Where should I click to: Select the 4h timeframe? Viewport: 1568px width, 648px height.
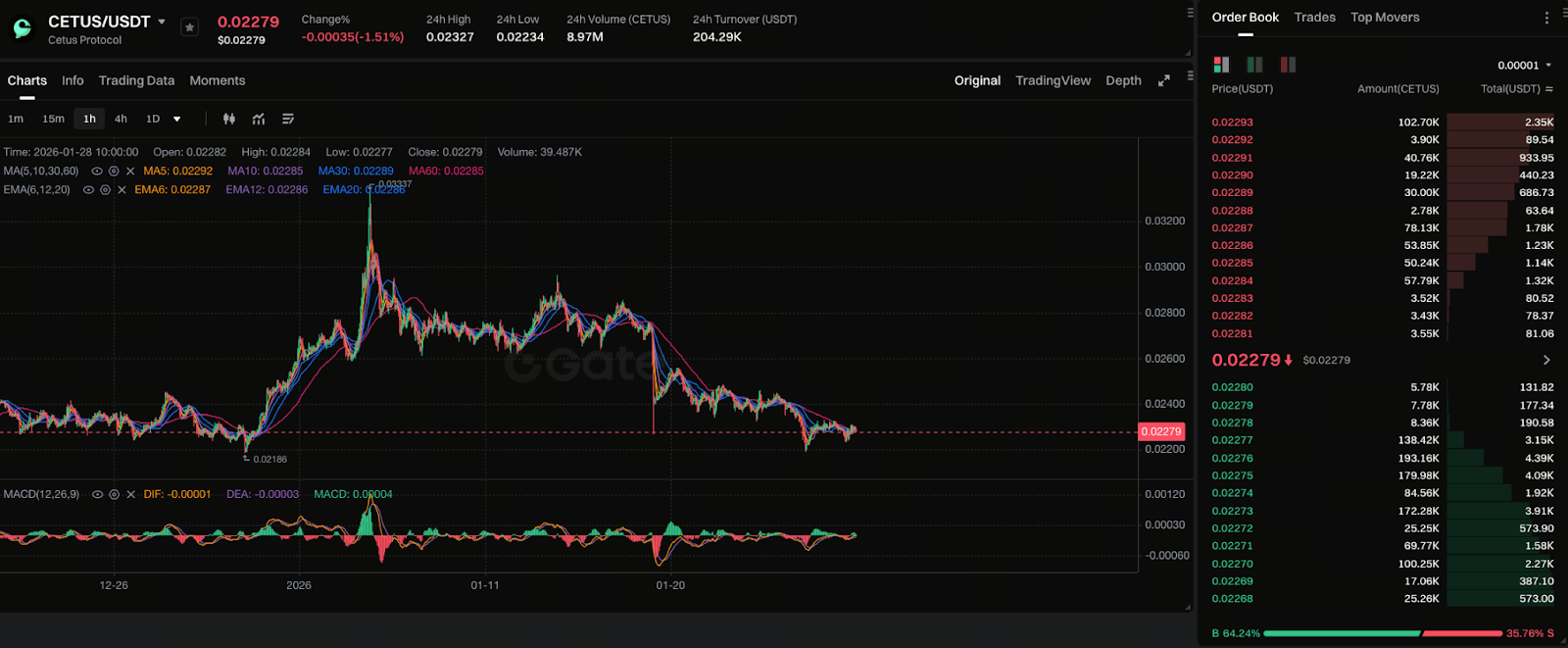pos(121,119)
